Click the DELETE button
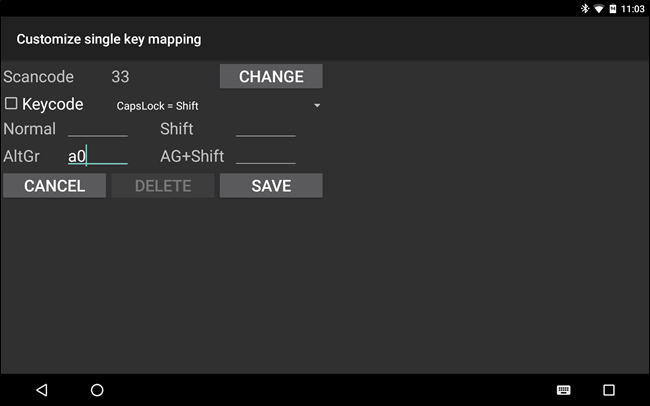 (x=162, y=186)
